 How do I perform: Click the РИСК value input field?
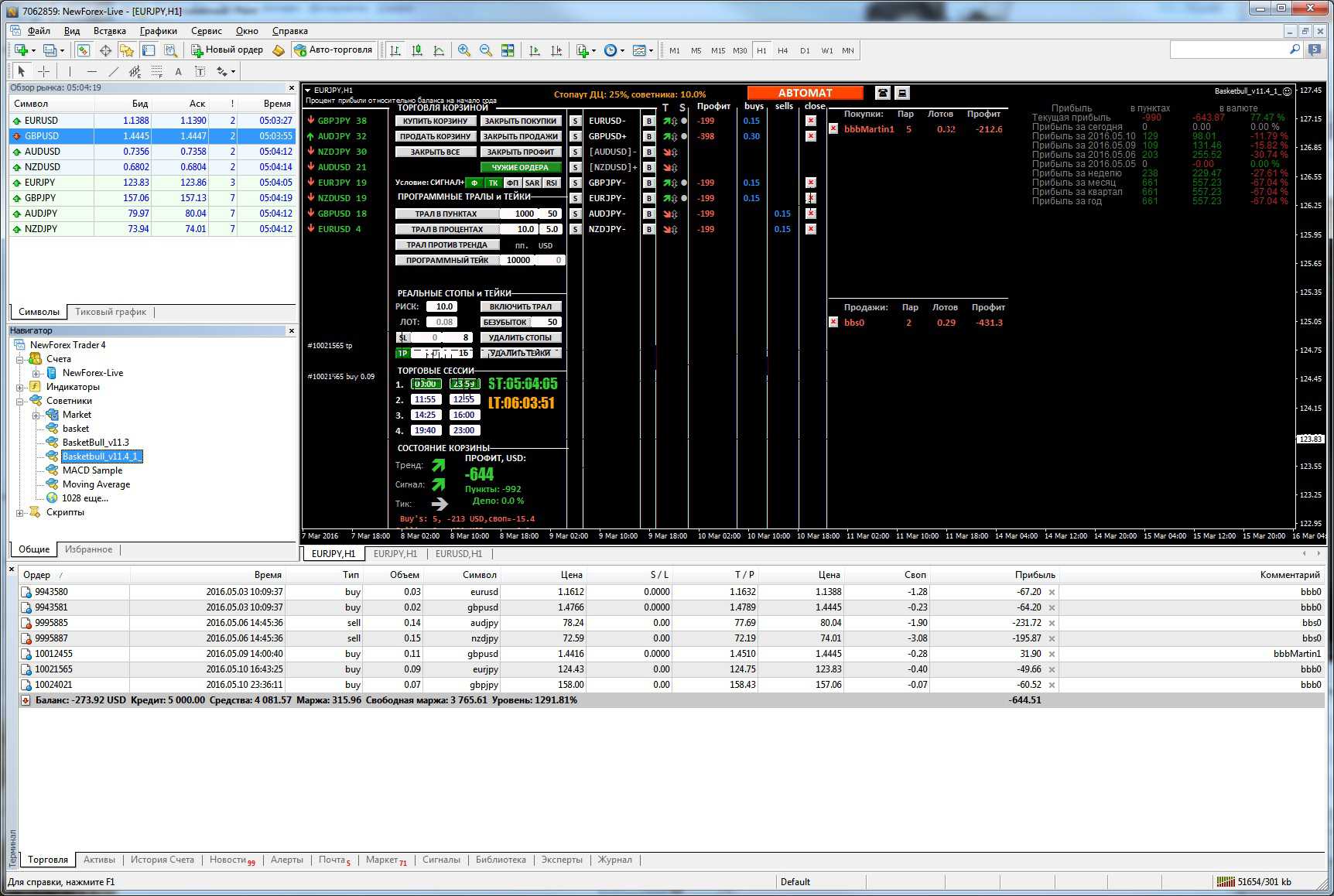[443, 306]
